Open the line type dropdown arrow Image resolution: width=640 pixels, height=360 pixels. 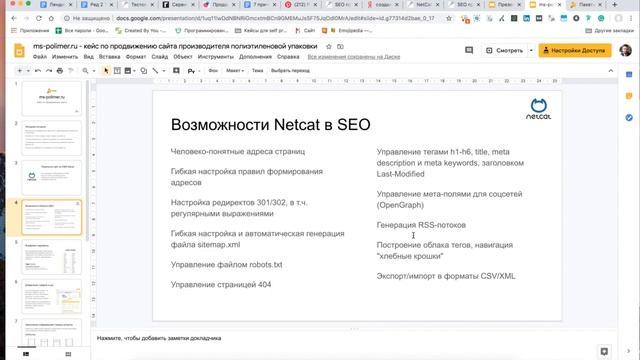click(x=164, y=71)
